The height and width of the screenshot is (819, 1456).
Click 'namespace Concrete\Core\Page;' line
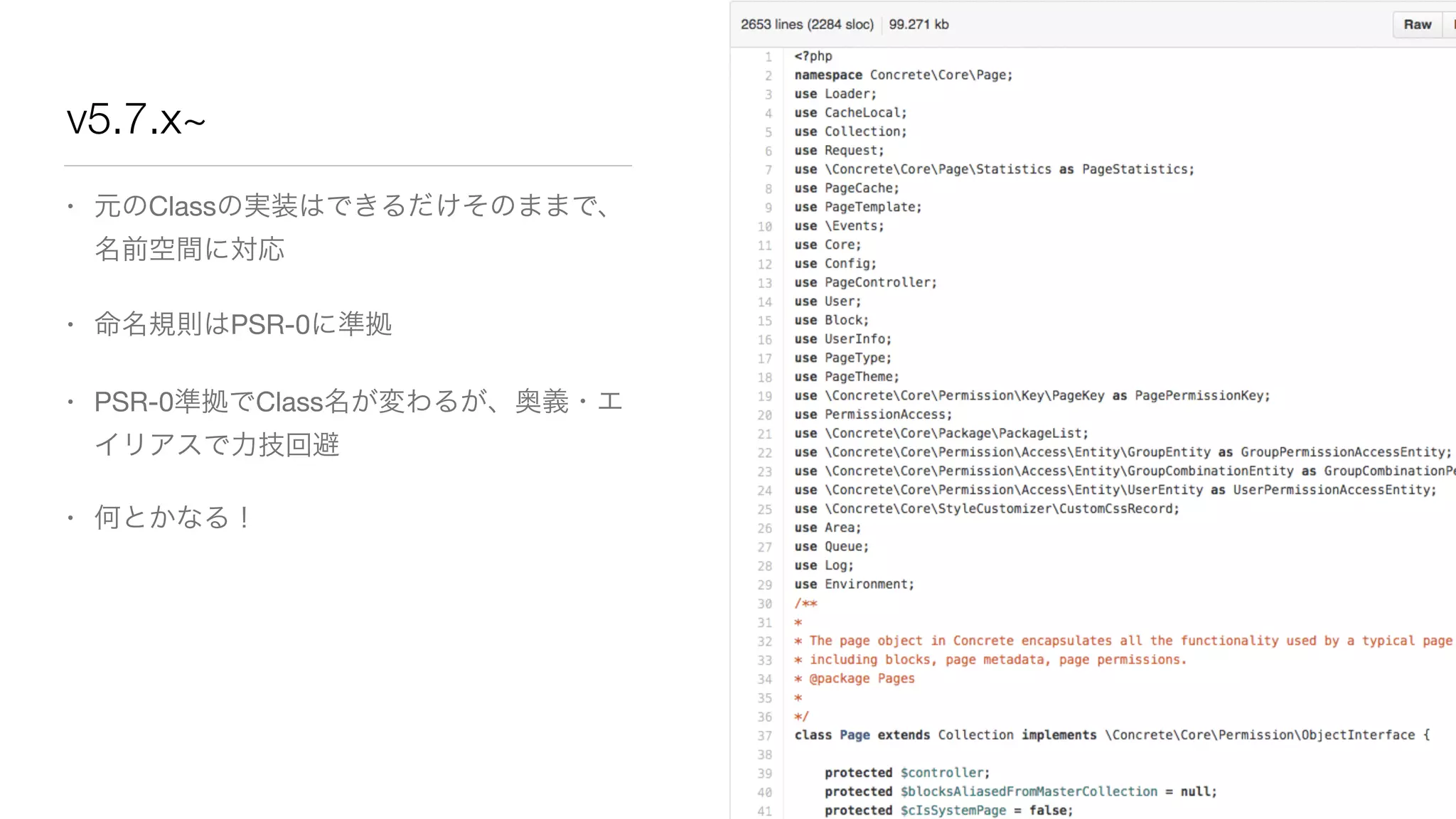point(904,75)
